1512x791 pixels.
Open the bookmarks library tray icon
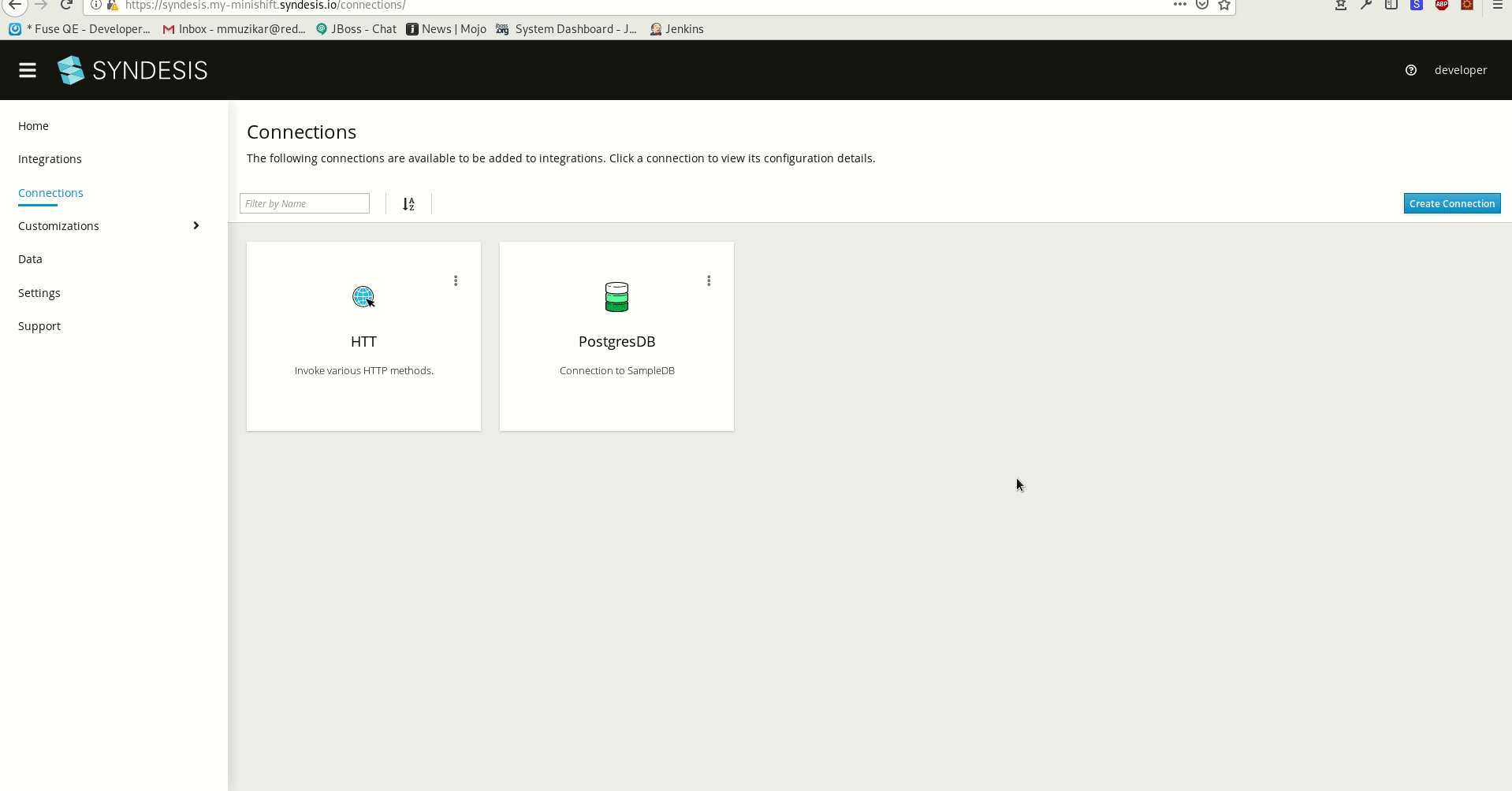click(1341, 5)
